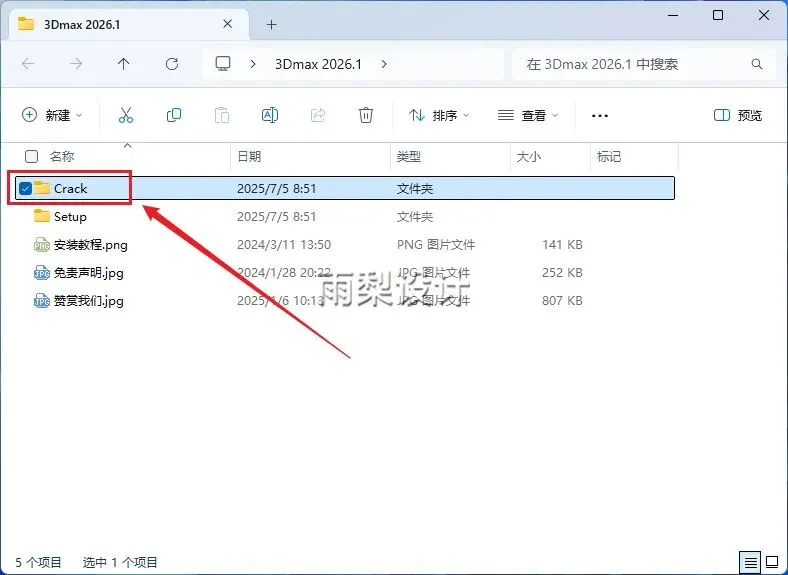
Task: Go forward with the right arrow
Action: pyautogui.click(x=76, y=64)
